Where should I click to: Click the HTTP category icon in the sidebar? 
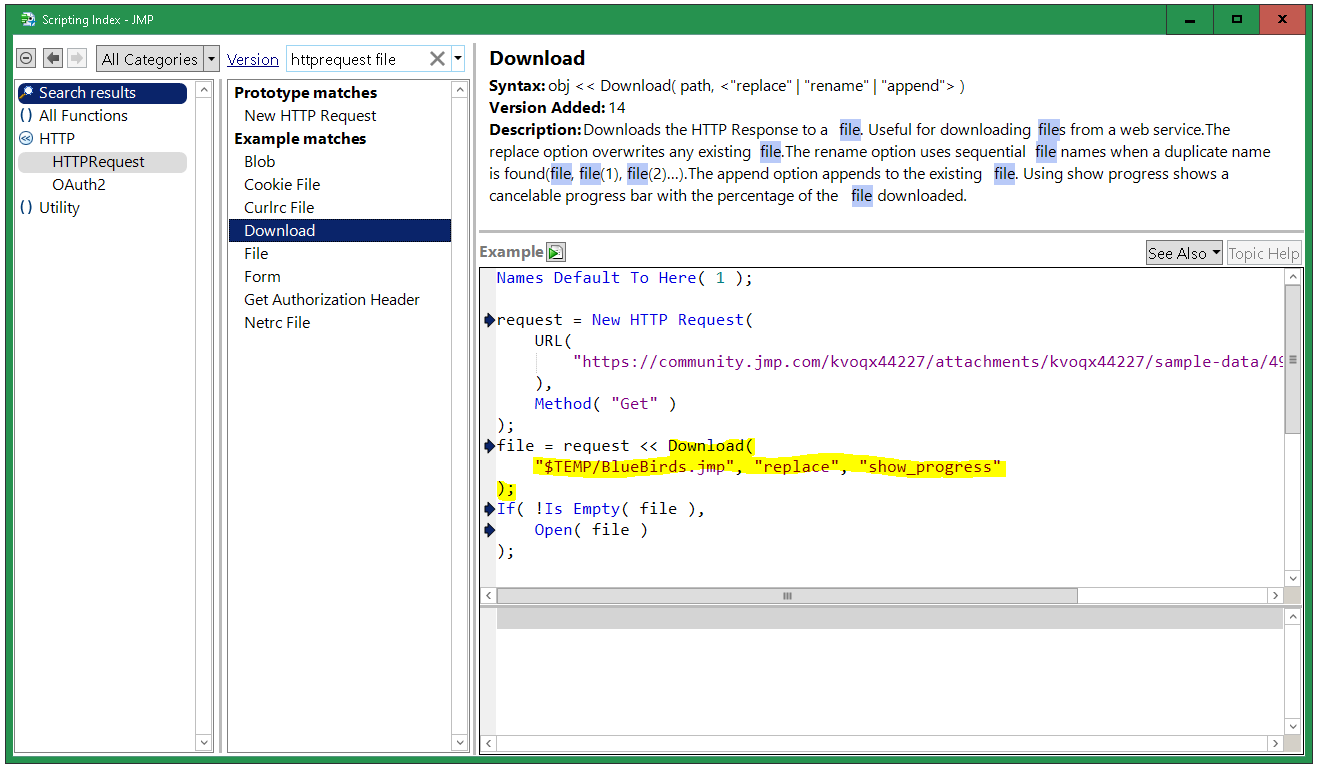[25, 138]
